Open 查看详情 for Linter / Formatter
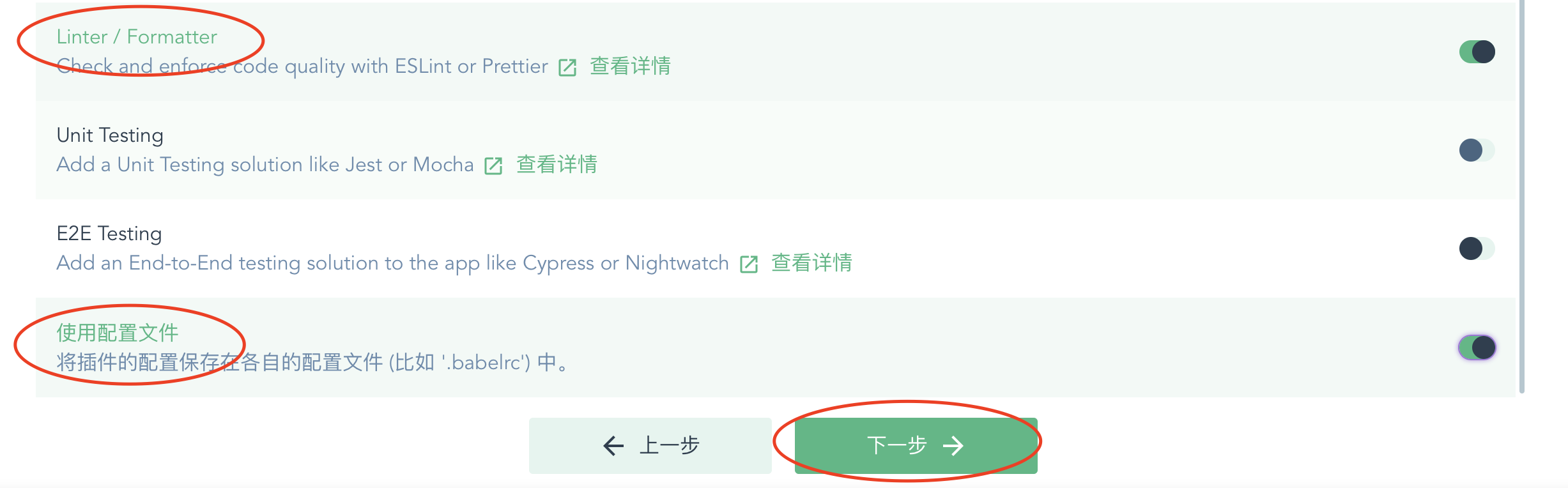 click(x=630, y=66)
